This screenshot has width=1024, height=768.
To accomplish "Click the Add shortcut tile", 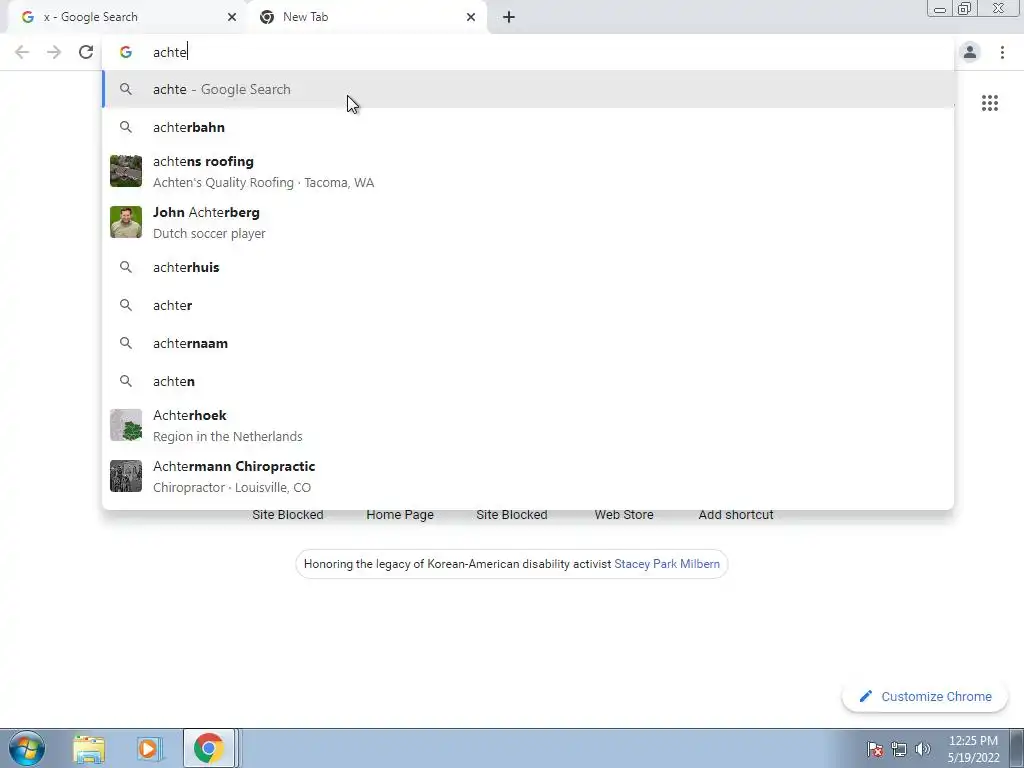I will tap(736, 515).
